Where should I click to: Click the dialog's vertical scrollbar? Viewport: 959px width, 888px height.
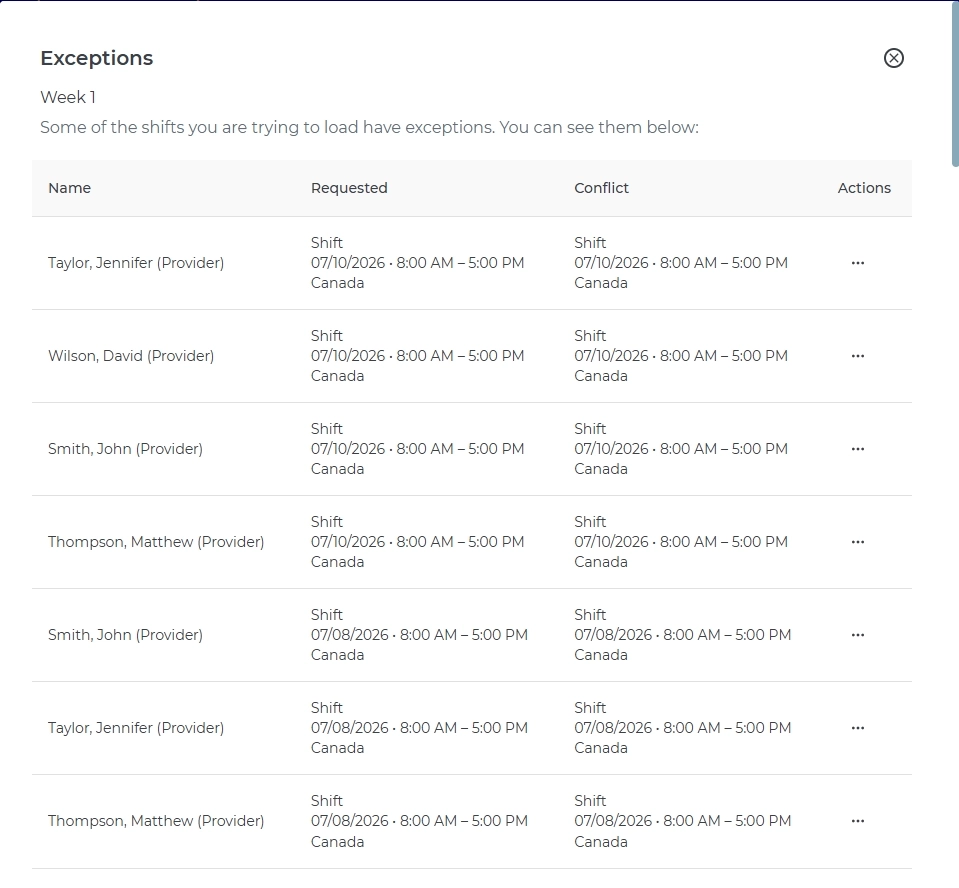point(955,83)
